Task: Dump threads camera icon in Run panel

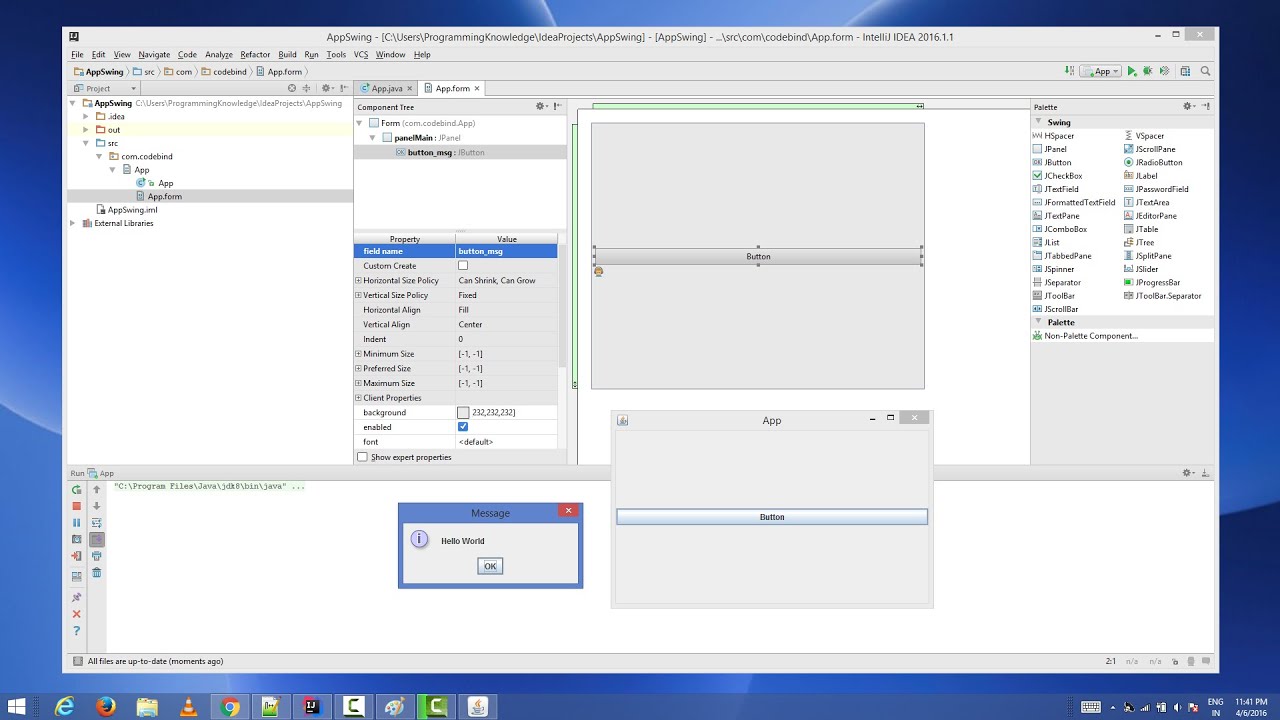Action: point(76,539)
